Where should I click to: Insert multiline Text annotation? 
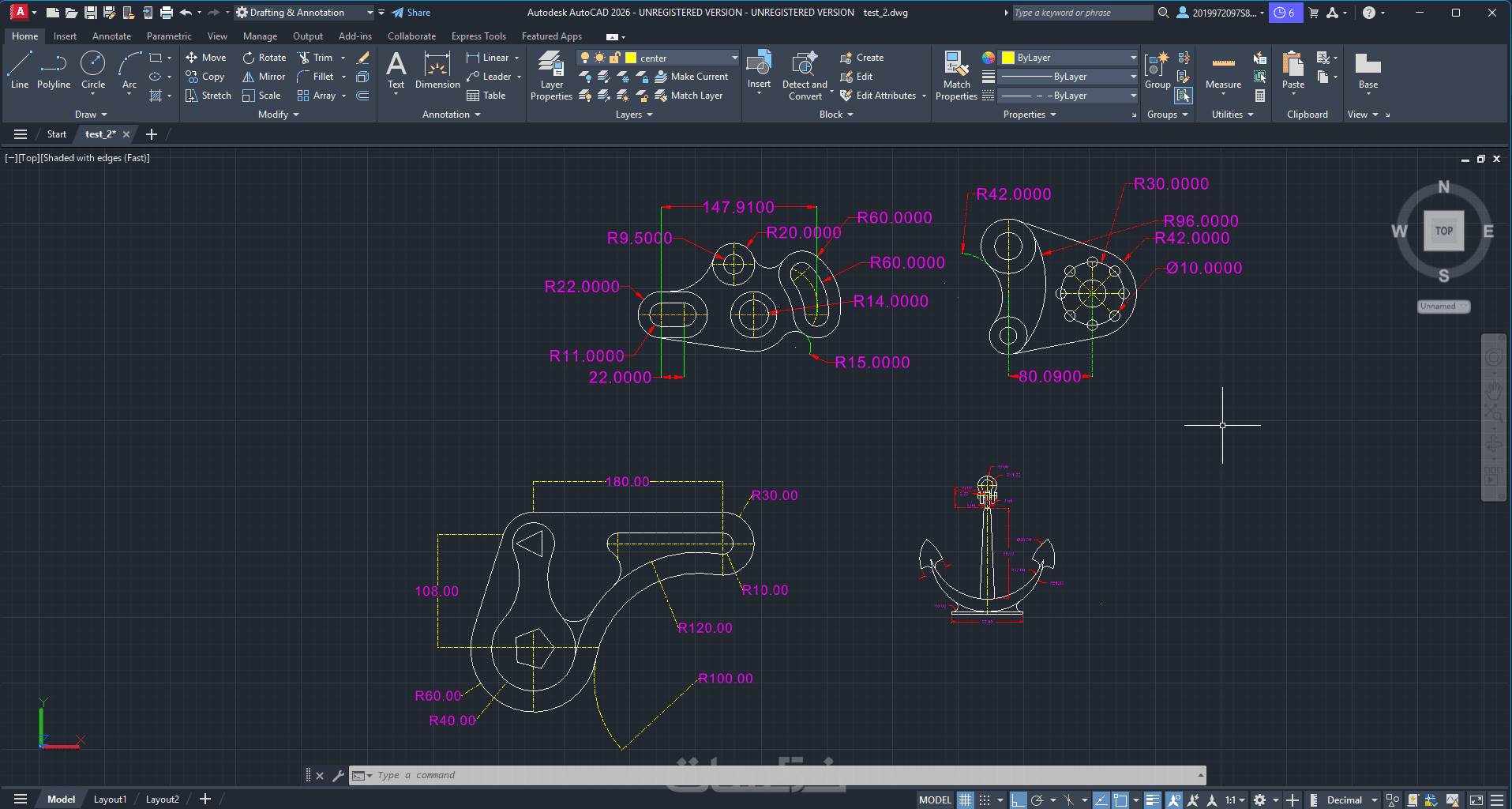click(x=396, y=71)
